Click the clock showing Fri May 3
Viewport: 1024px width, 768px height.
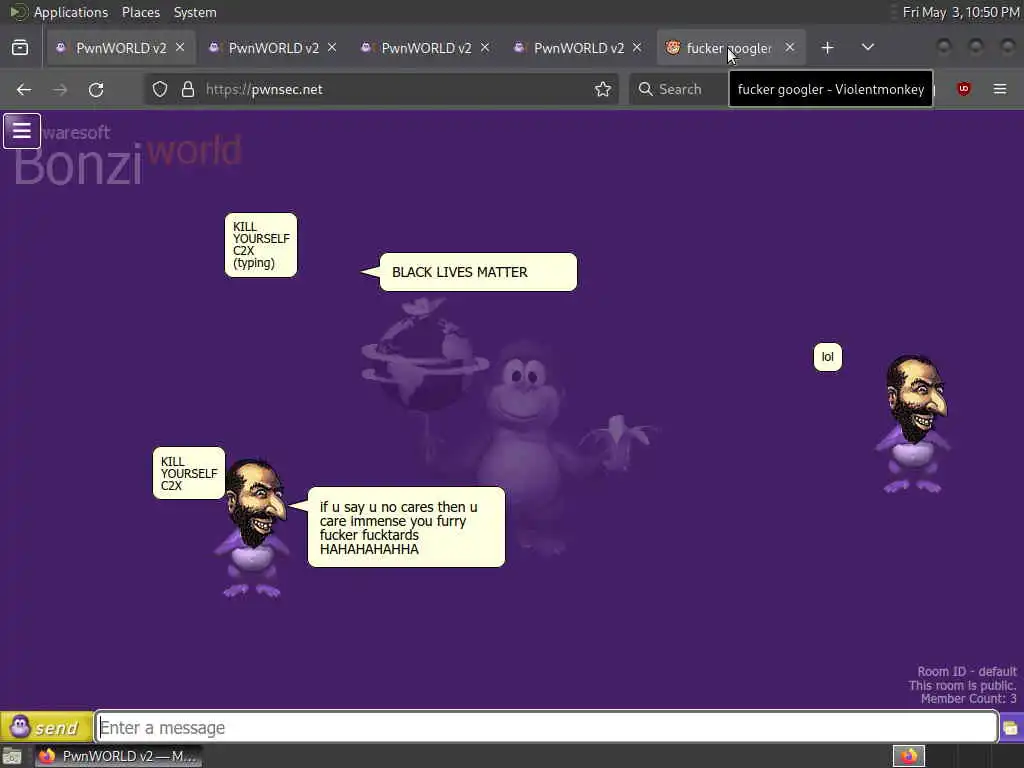point(961,12)
